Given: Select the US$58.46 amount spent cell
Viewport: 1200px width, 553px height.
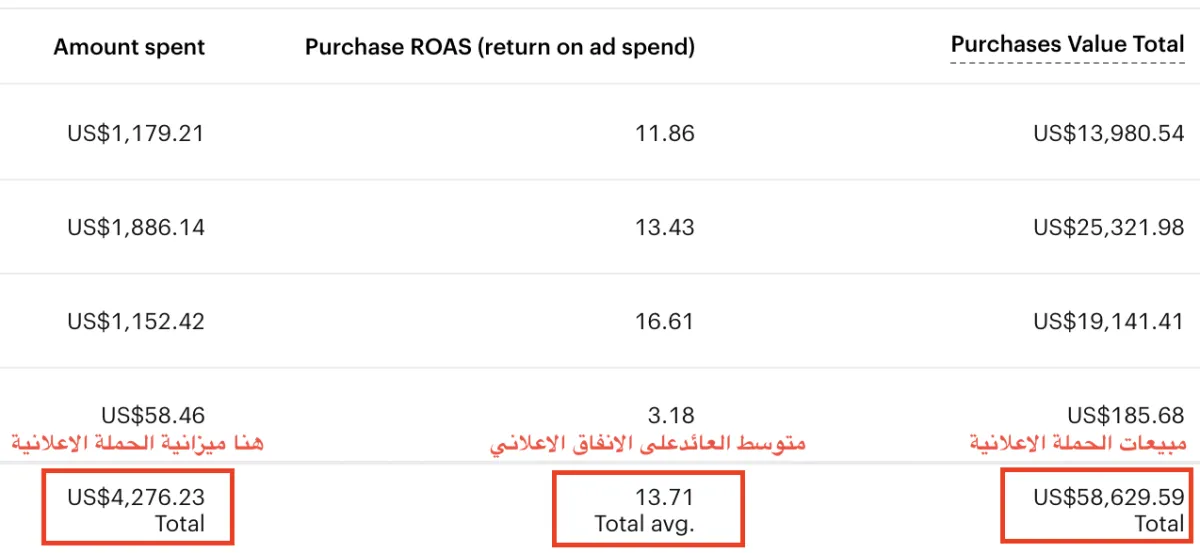Looking at the screenshot, I should click(153, 415).
